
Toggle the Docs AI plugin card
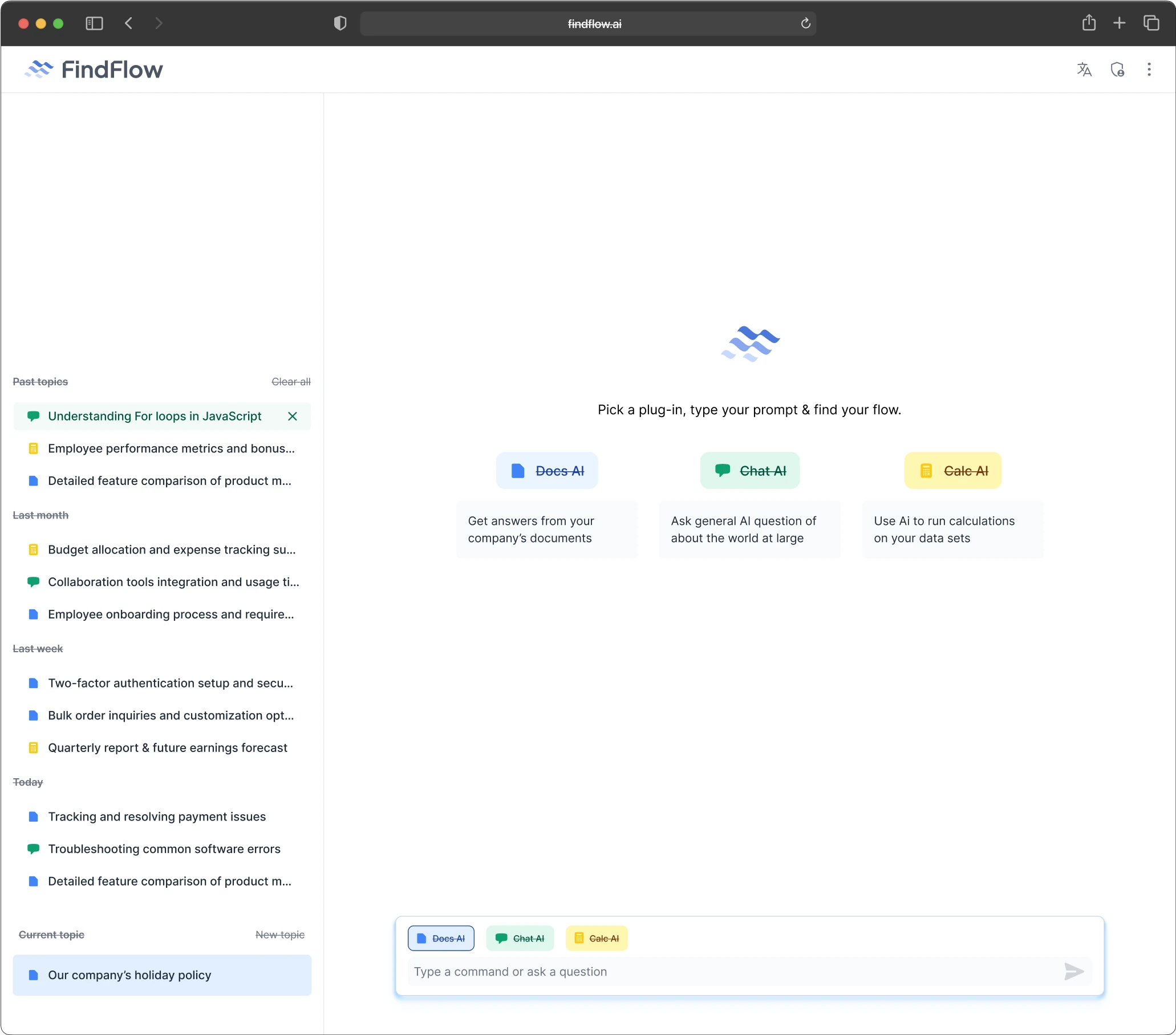[x=546, y=470]
